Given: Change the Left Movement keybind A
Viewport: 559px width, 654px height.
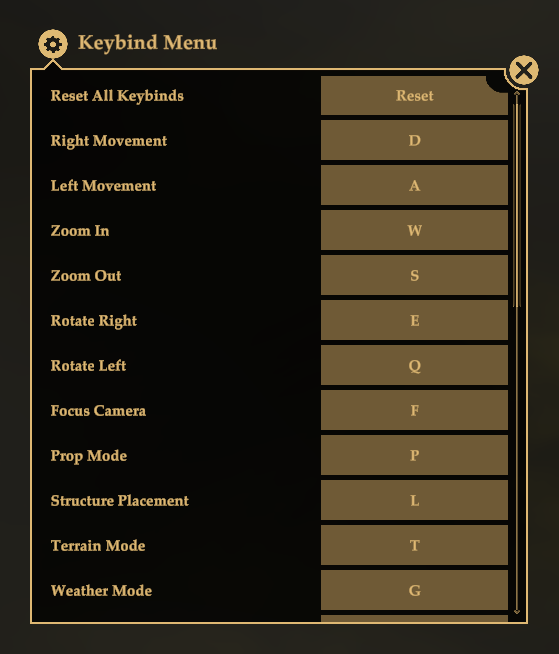Looking at the screenshot, I should [x=414, y=185].
